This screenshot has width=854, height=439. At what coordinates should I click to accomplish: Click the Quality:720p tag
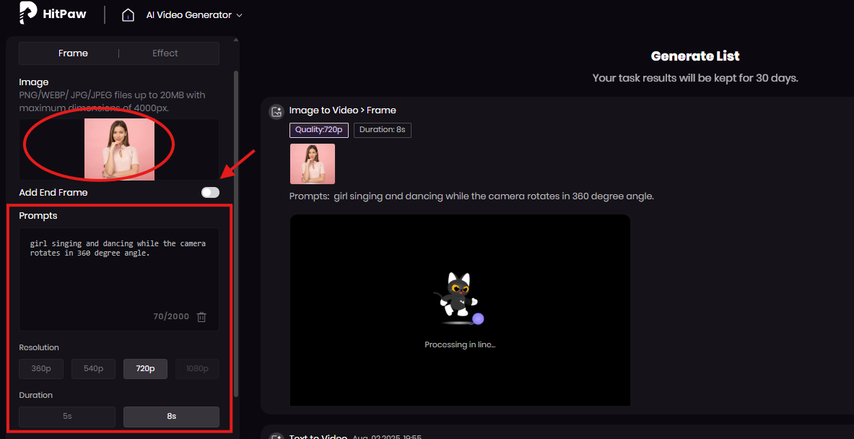[x=319, y=130]
